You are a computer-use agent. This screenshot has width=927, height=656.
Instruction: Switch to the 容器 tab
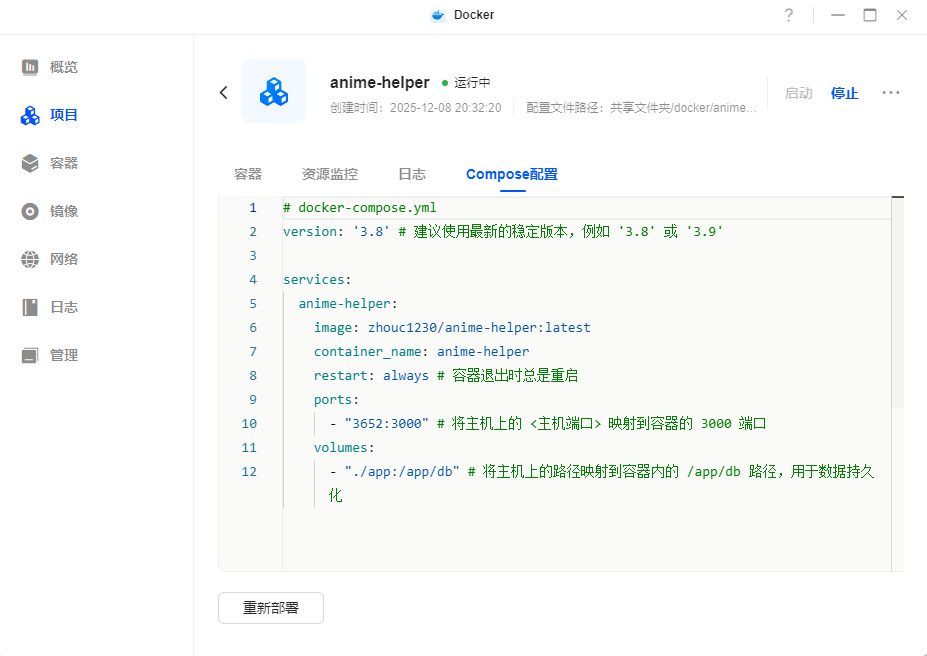[248, 174]
